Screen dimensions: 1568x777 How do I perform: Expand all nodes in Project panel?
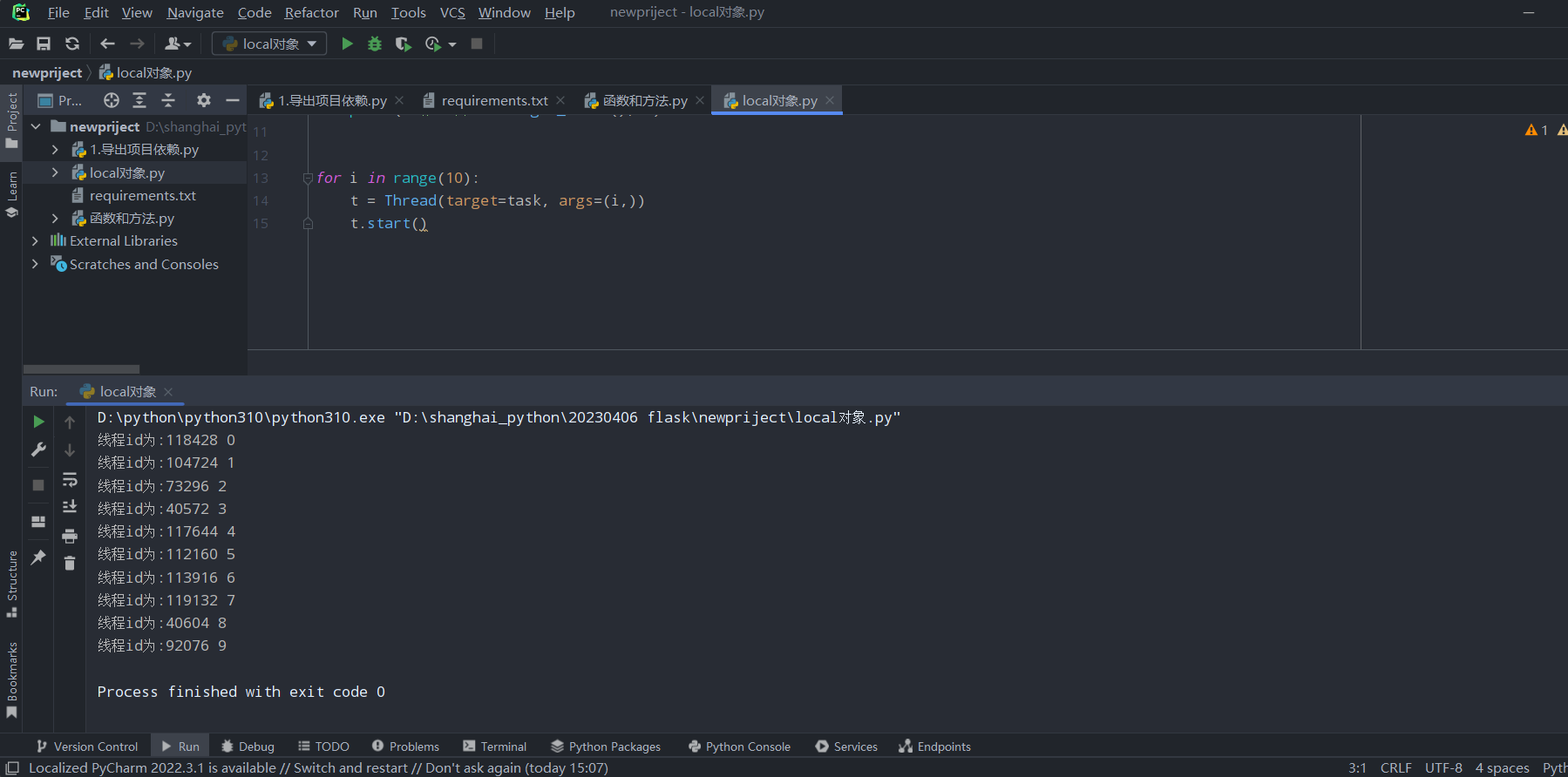pos(139,100)
